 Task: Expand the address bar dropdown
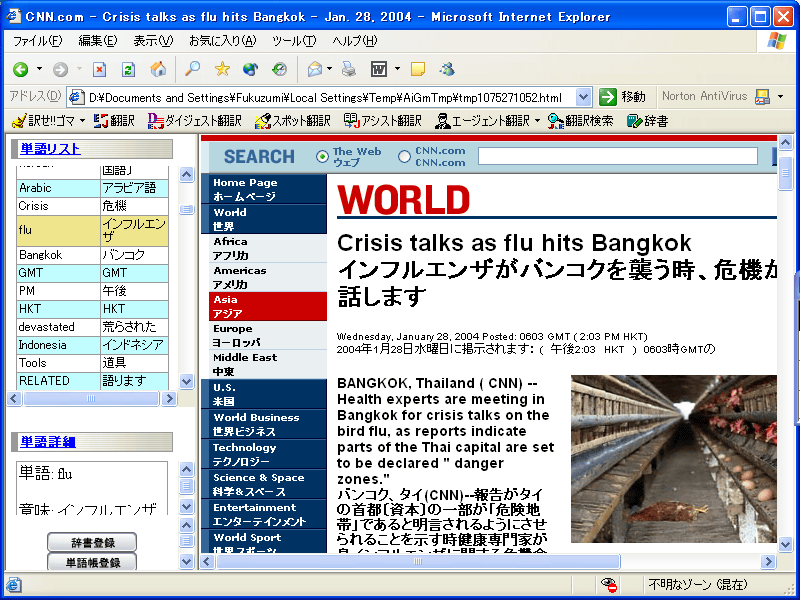click(x=583, y=97)
